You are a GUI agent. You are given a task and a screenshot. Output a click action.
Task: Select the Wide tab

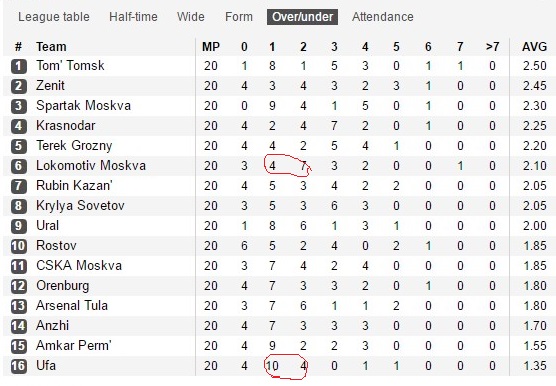(191, 17)
